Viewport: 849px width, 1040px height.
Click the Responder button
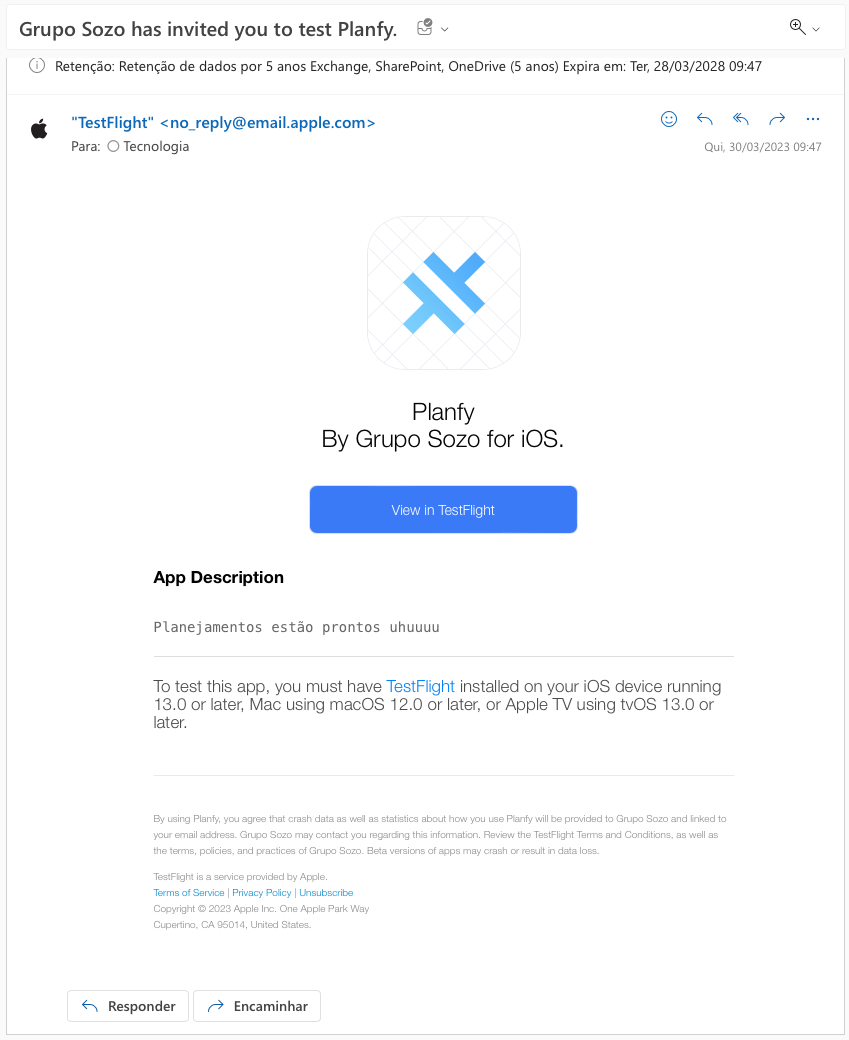pos(128,1006)
